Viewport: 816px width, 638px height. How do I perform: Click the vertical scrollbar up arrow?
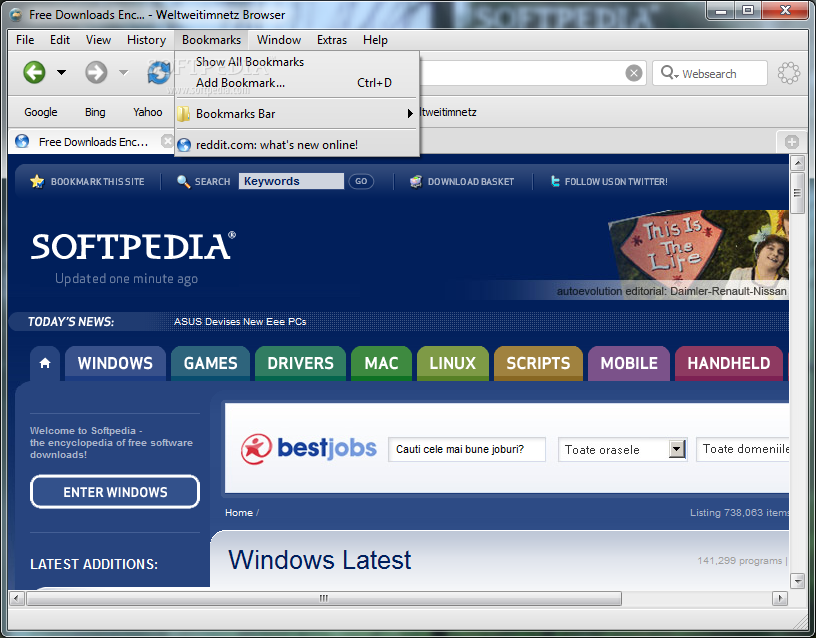tap(797, 163)
